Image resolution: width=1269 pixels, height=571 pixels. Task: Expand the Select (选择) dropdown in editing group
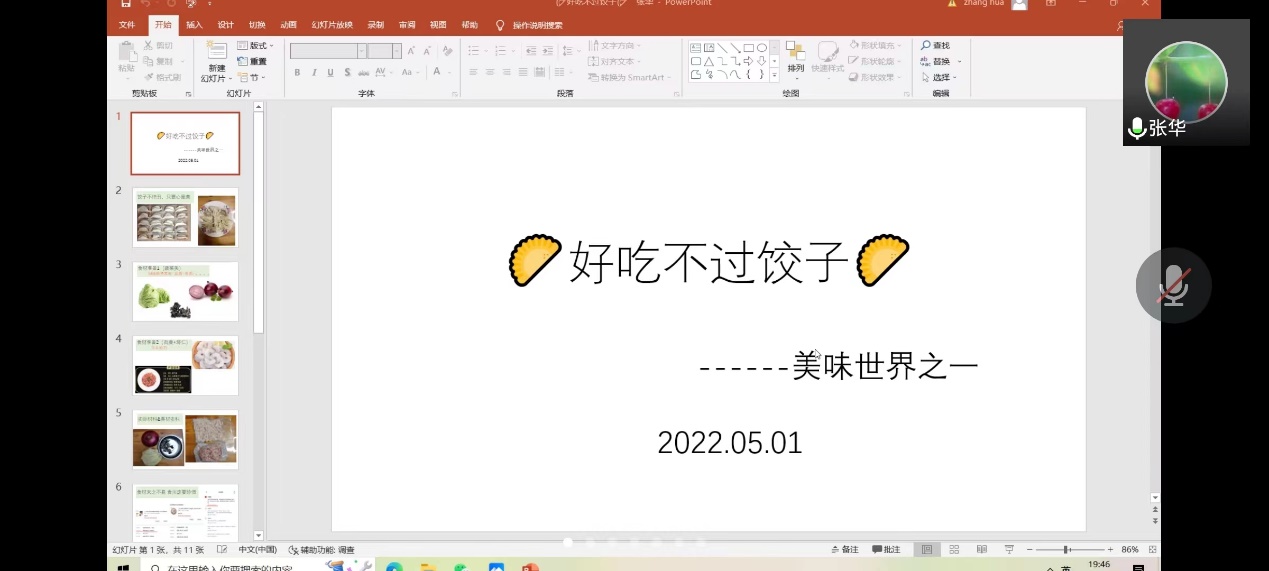pyautogui.click(x=941, y=77)
